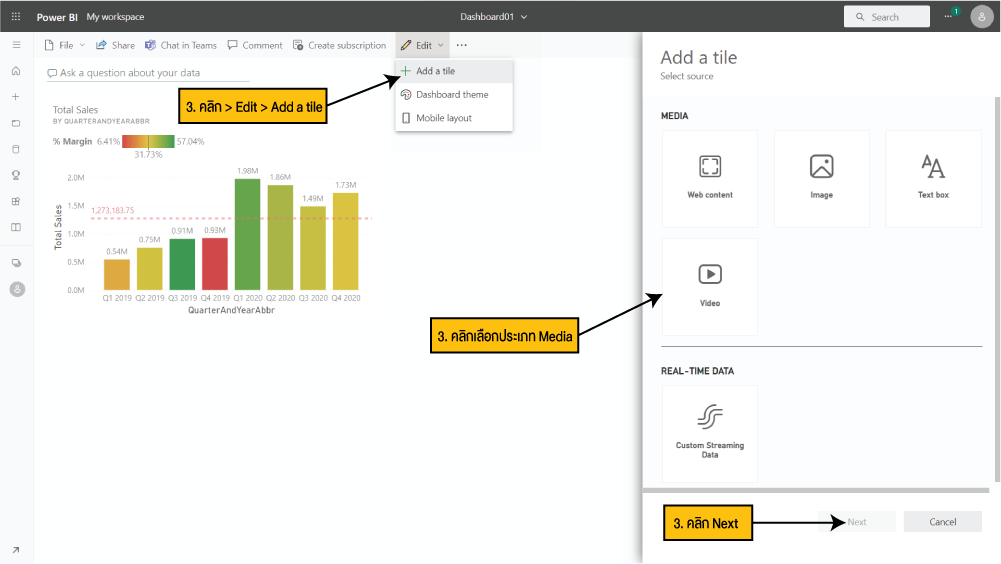Select the Image media tile
The height and width of the screenshot is (564, 1001).
tap(822, 179)
